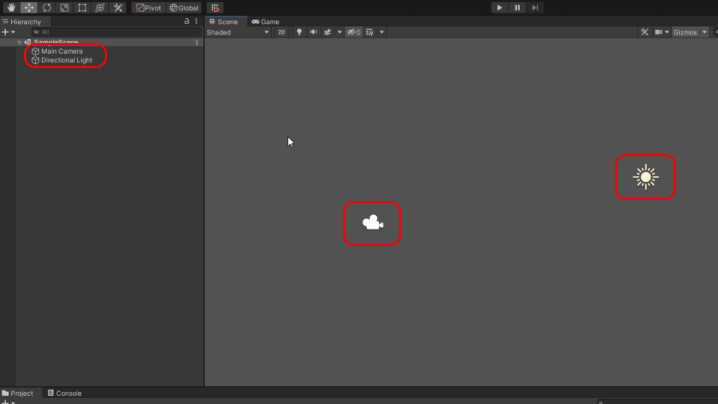
Task: Select the Move tool
Action: (x=29, y=8)
